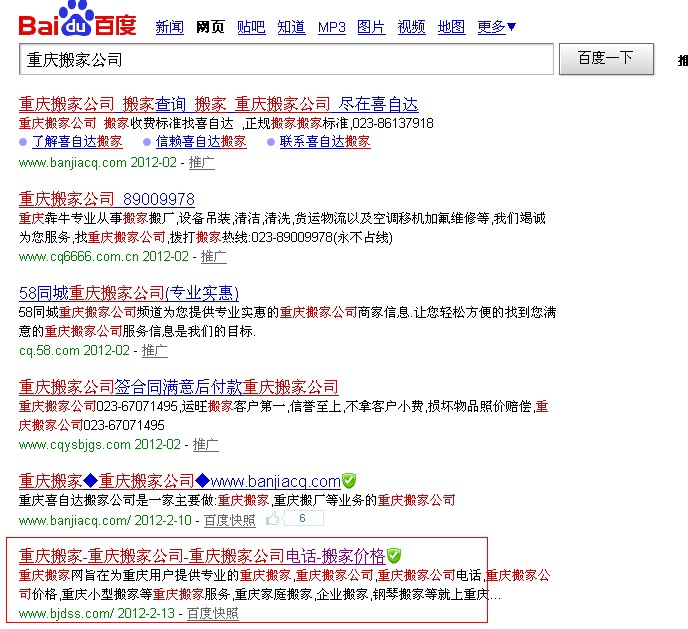Open the 贴吧 tab
Screen dimensions: 688x629
(251, 27)
